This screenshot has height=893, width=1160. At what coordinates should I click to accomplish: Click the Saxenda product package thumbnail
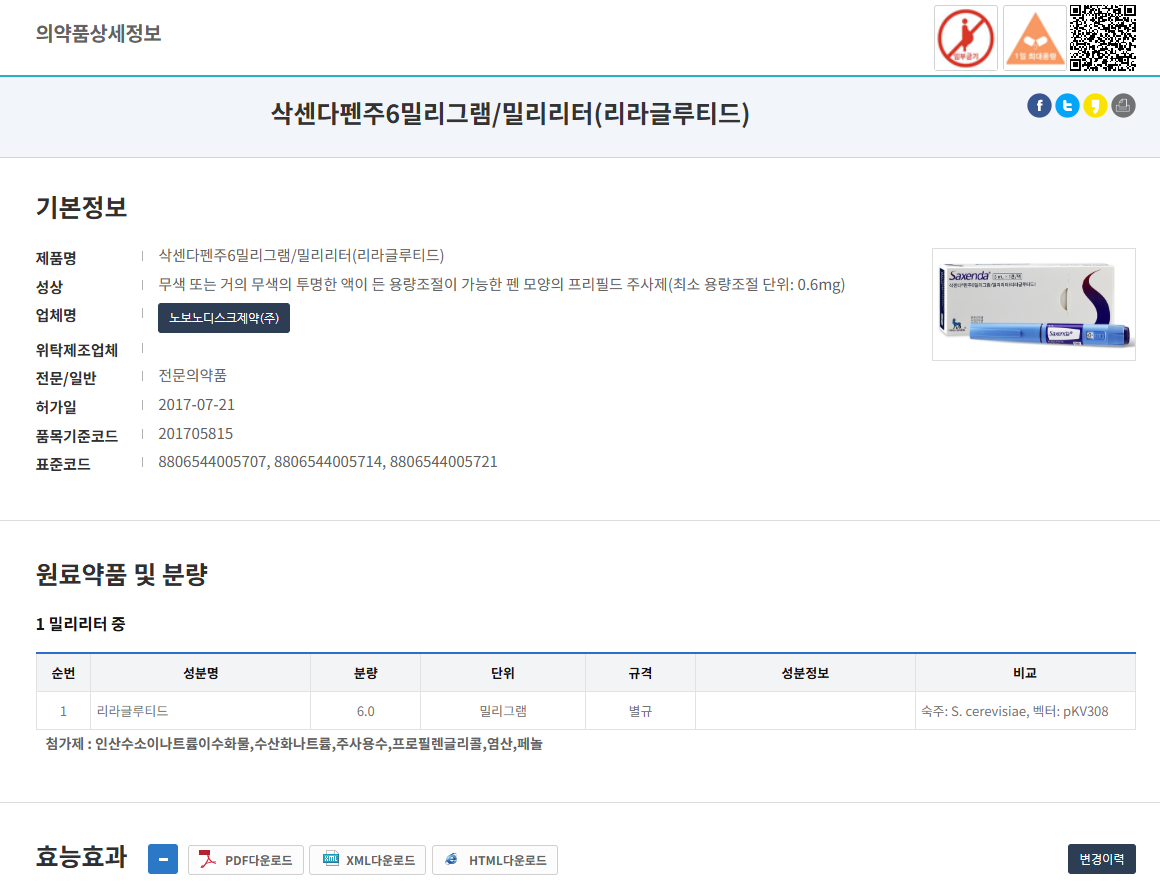(1033, 304)
